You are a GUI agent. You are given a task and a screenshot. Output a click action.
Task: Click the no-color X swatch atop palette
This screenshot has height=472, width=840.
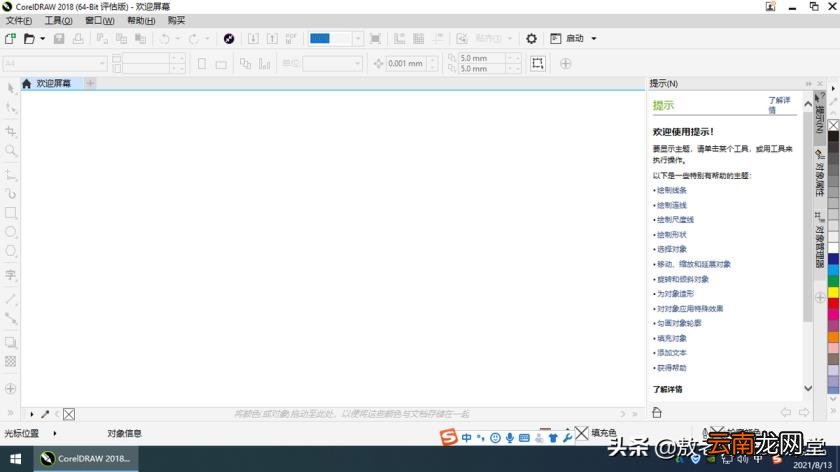coord(833,125)
